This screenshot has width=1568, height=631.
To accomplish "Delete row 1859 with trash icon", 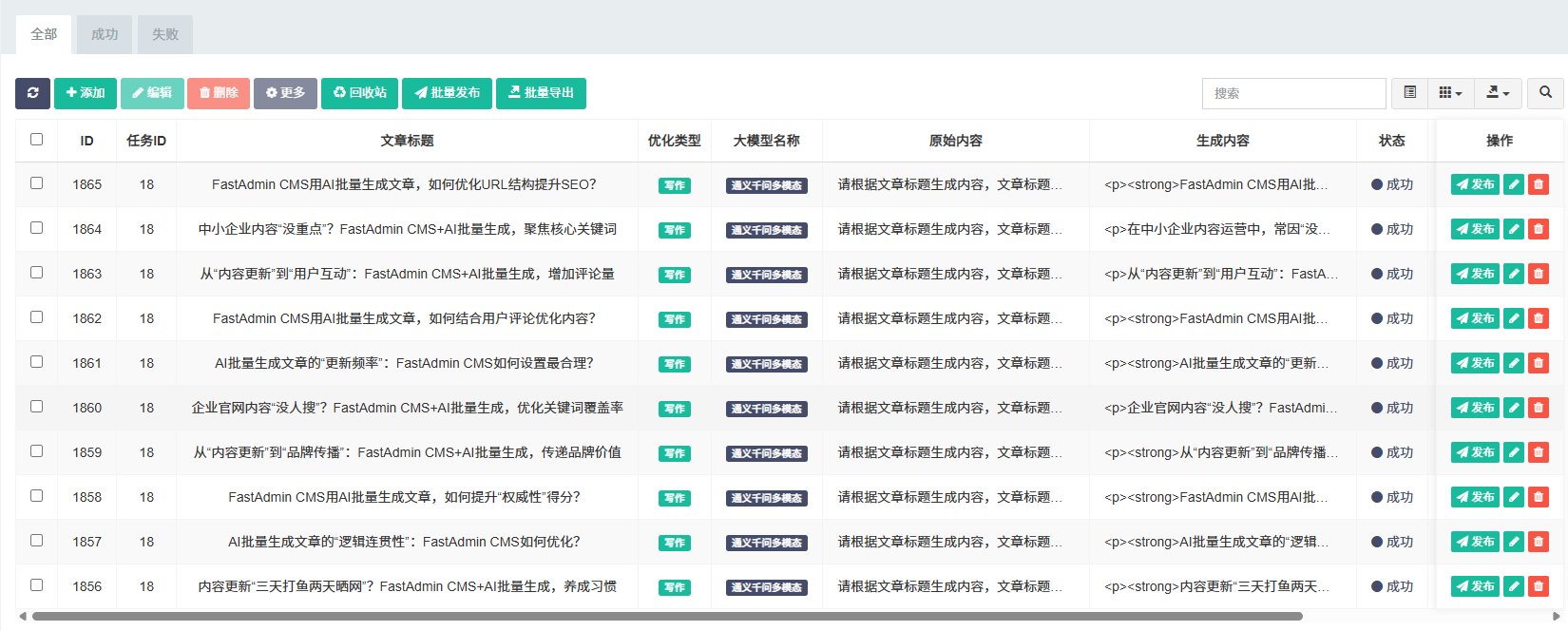I will pyautogui.click(x=1539, y=452).
